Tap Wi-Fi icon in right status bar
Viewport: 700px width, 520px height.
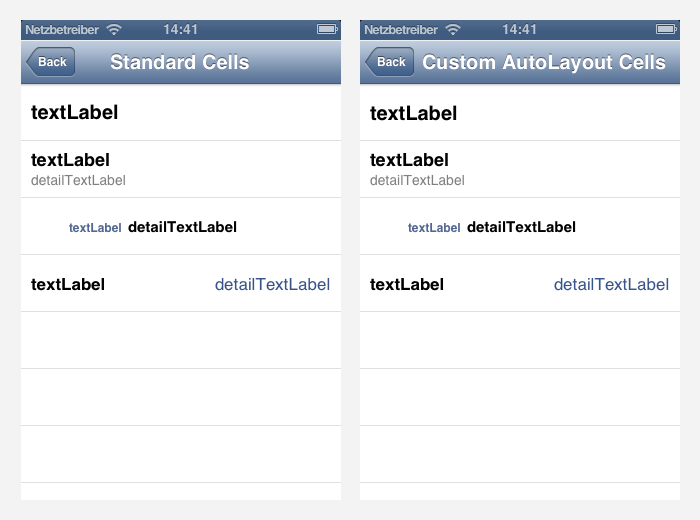click(452, 30)
